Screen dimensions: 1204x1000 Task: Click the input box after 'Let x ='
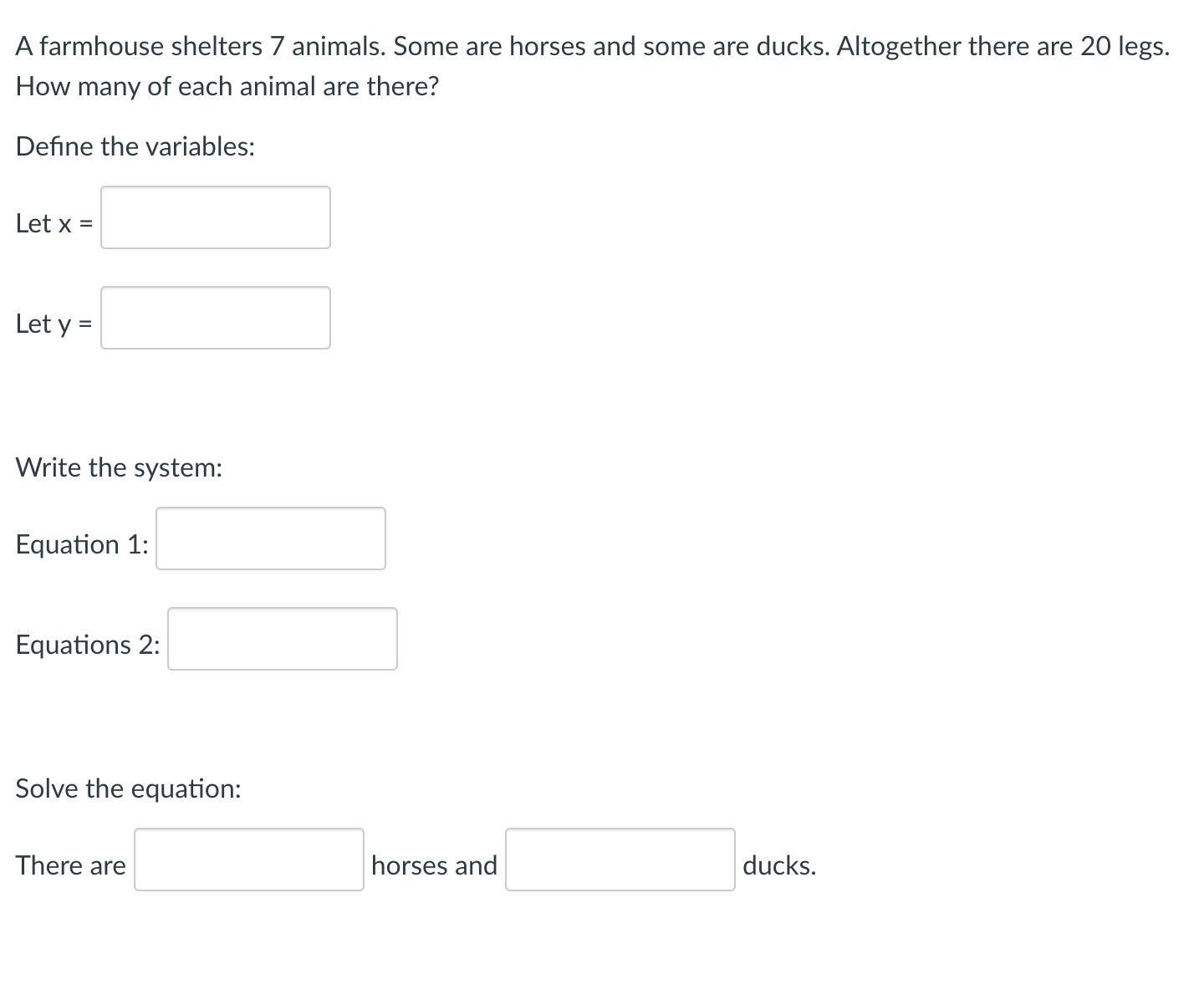(216, 217)
